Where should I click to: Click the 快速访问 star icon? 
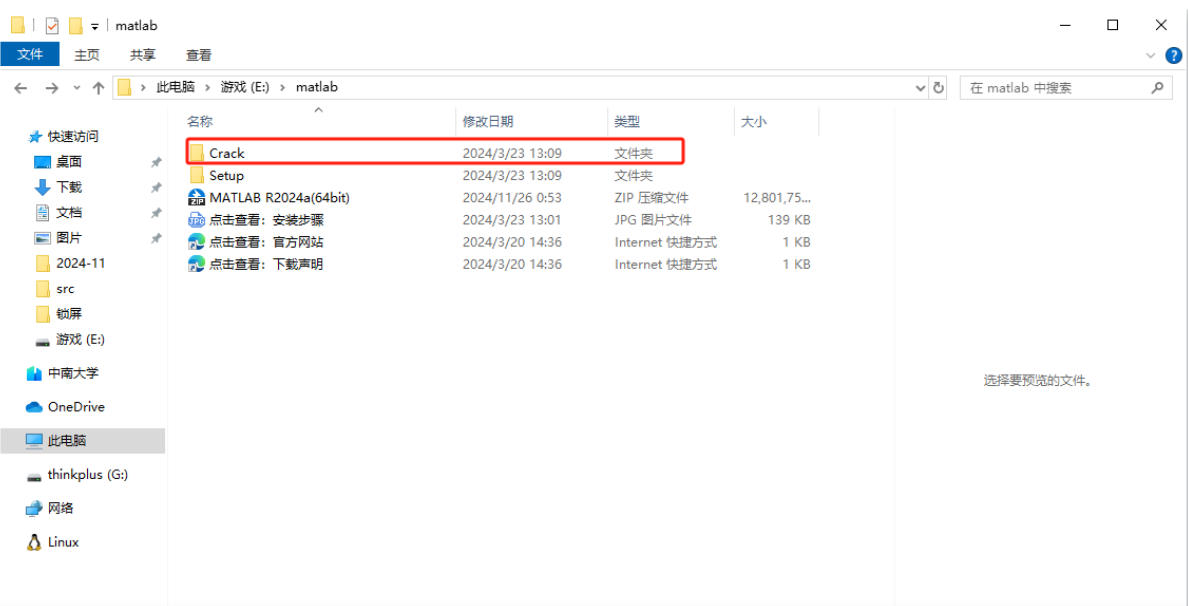(35, 137)
